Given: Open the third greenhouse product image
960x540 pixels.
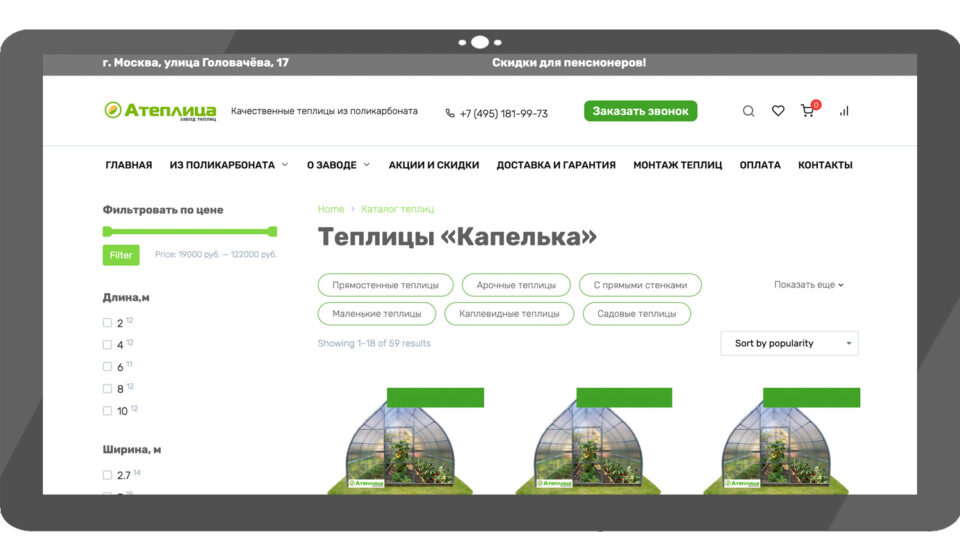Looking at the screenshot, I should [778, 441].
